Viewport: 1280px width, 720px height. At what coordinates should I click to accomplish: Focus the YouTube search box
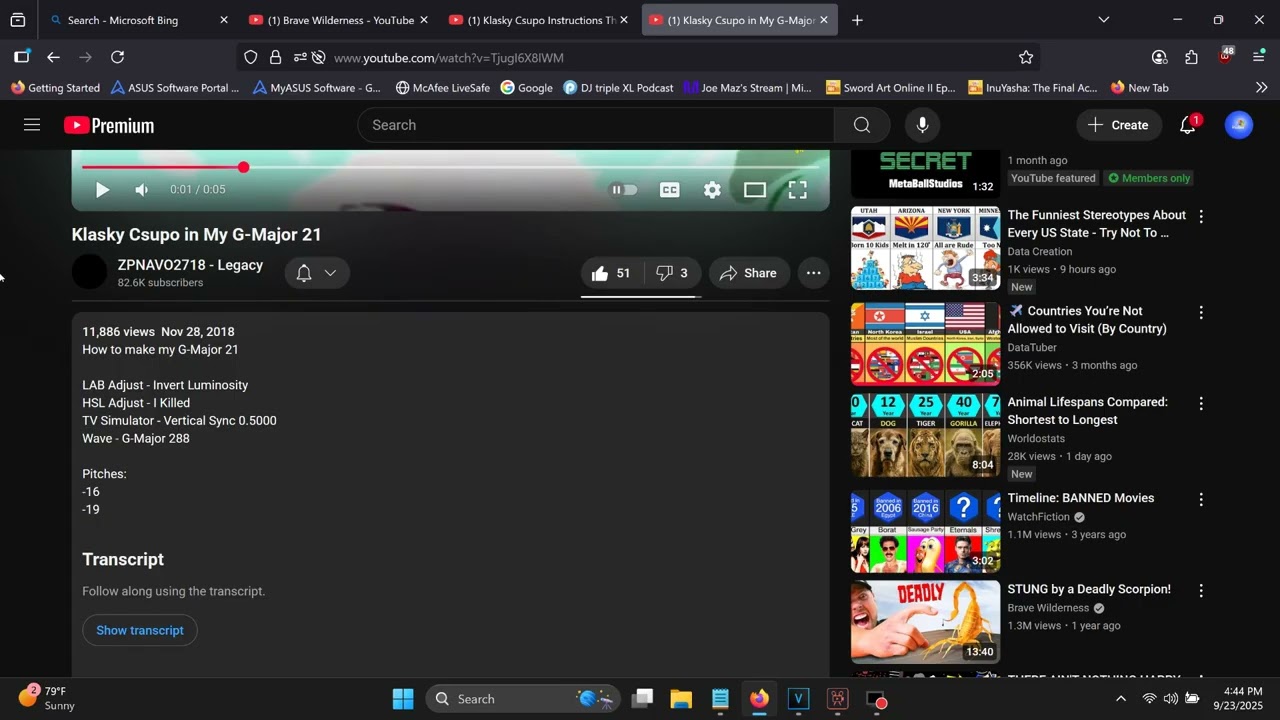point(596,125)
